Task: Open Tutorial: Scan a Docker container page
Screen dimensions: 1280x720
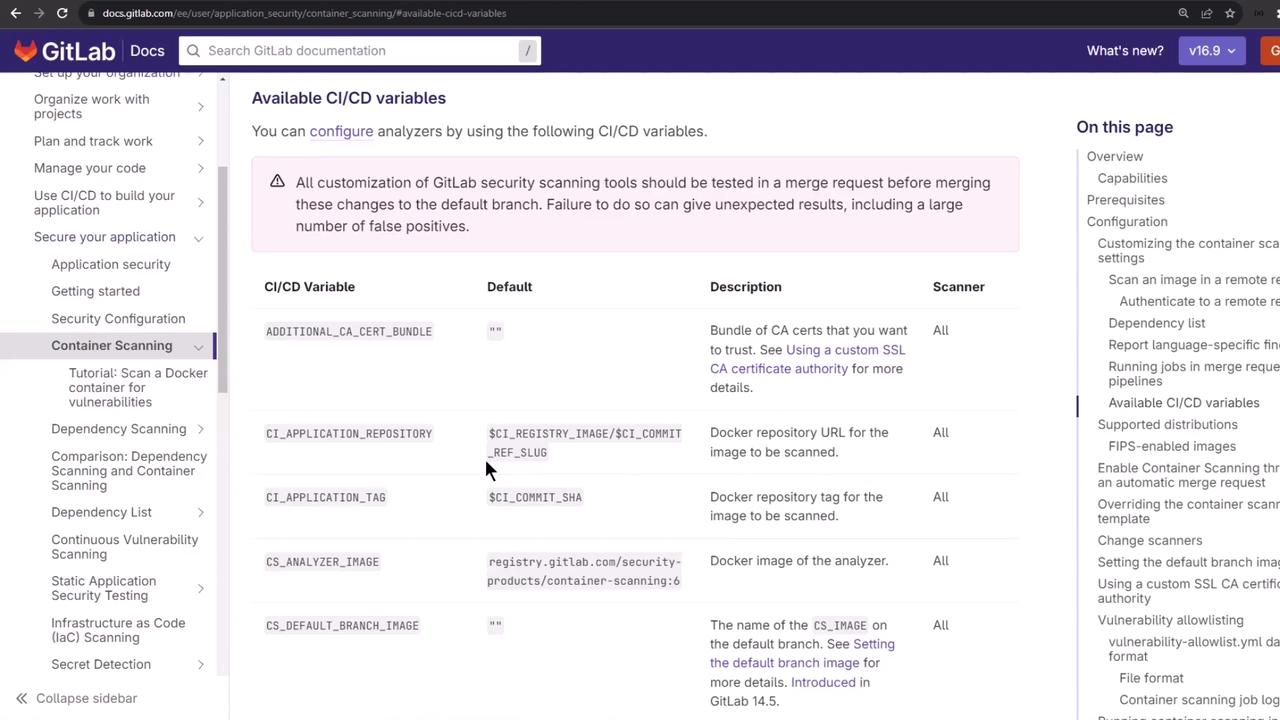Action: [x=138, y=387]
